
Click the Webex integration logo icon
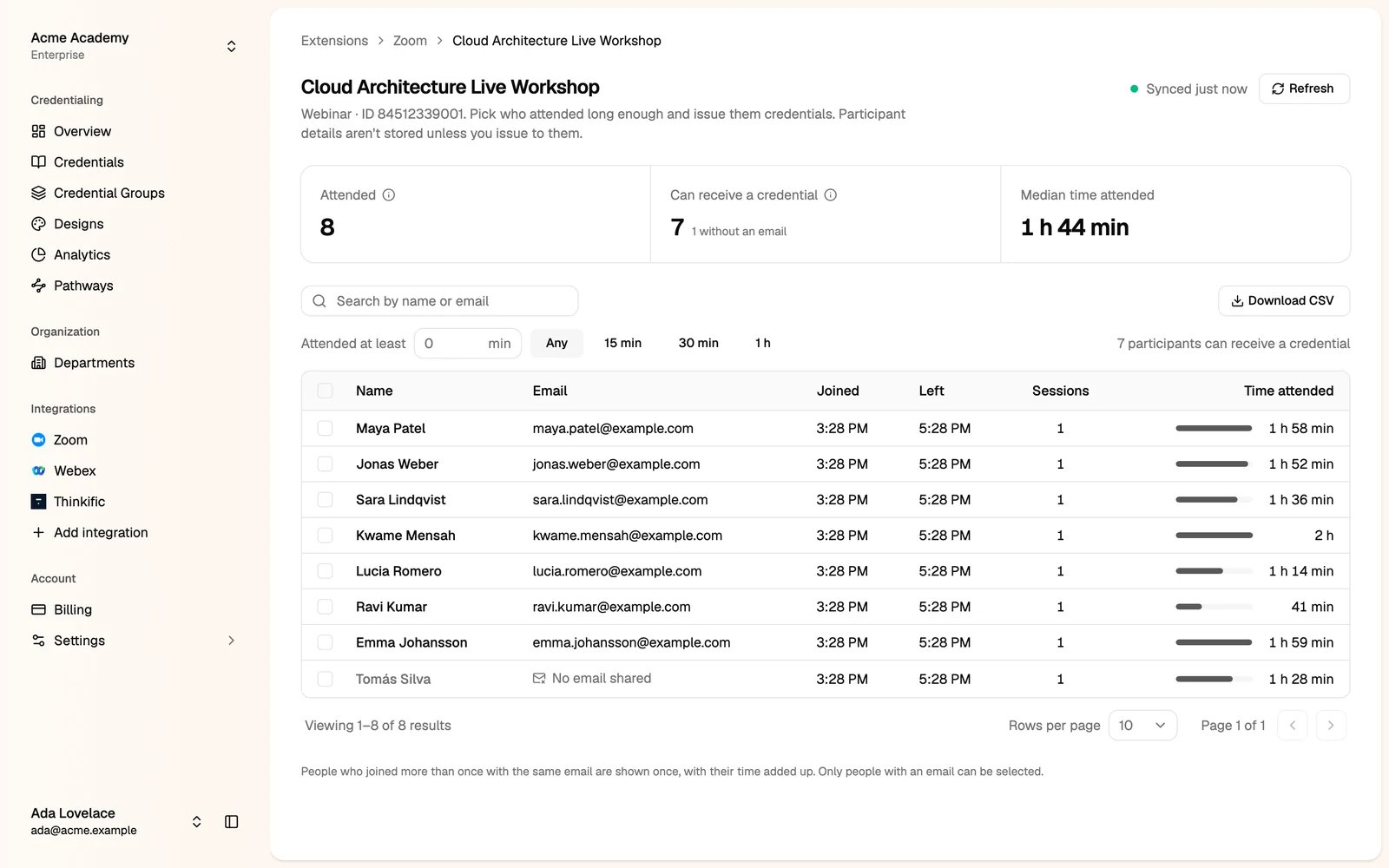click(x=38, y=470)
